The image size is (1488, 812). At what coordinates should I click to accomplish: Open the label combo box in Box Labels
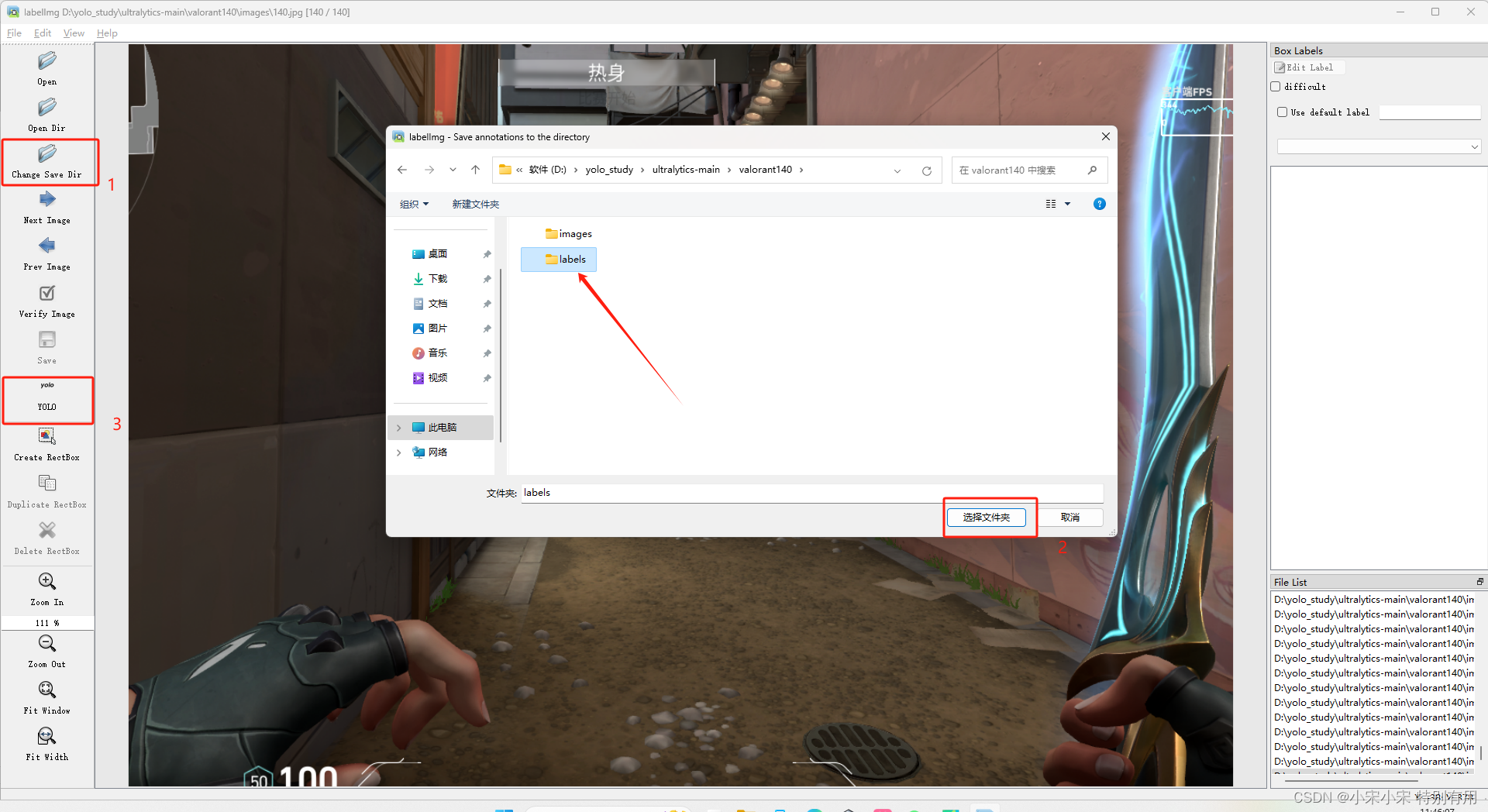coord(1379,146)
